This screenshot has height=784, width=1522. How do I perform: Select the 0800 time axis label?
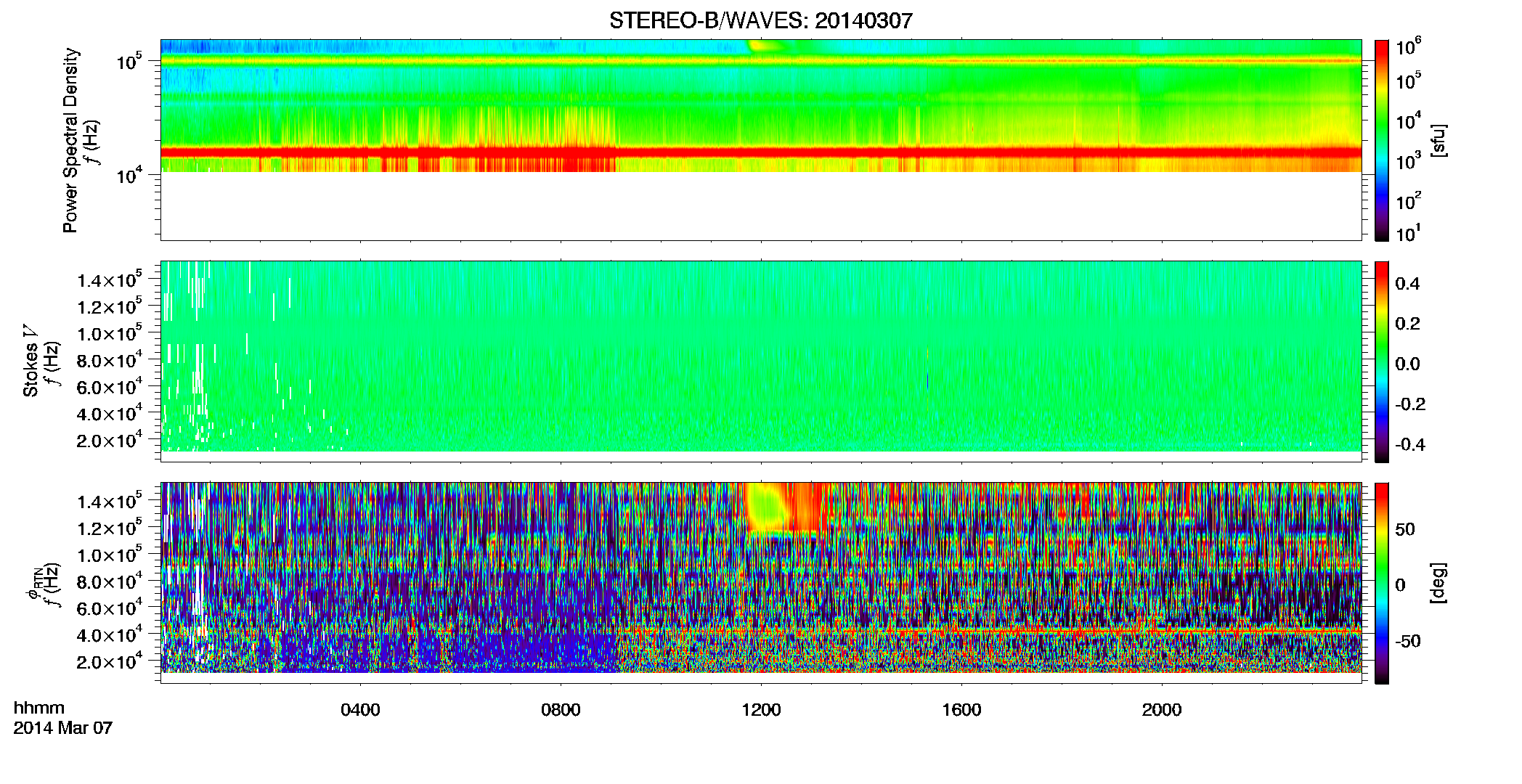(x=561, y=710)
